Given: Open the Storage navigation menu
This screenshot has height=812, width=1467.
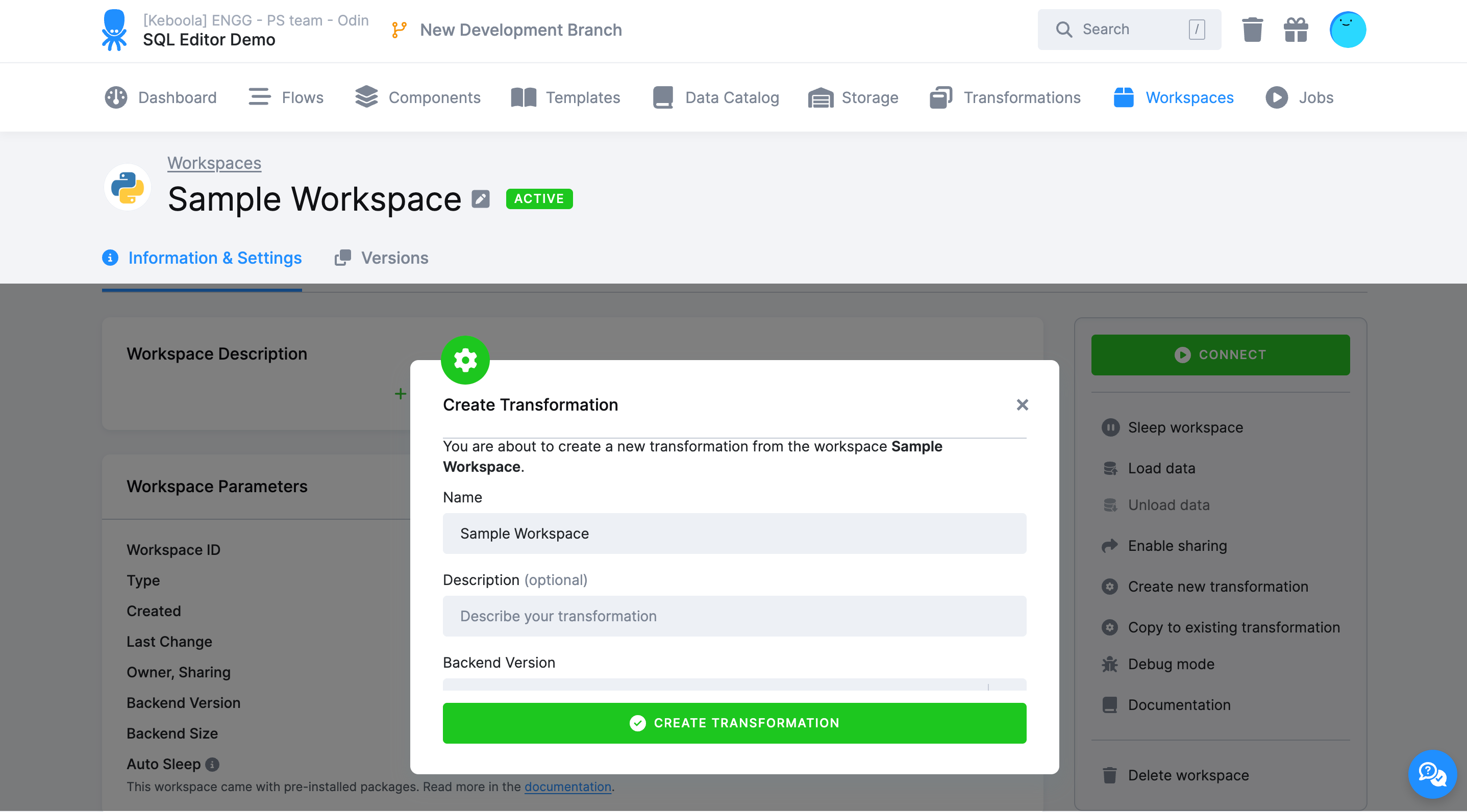Looking at the screenshot, I should [853, 97].
